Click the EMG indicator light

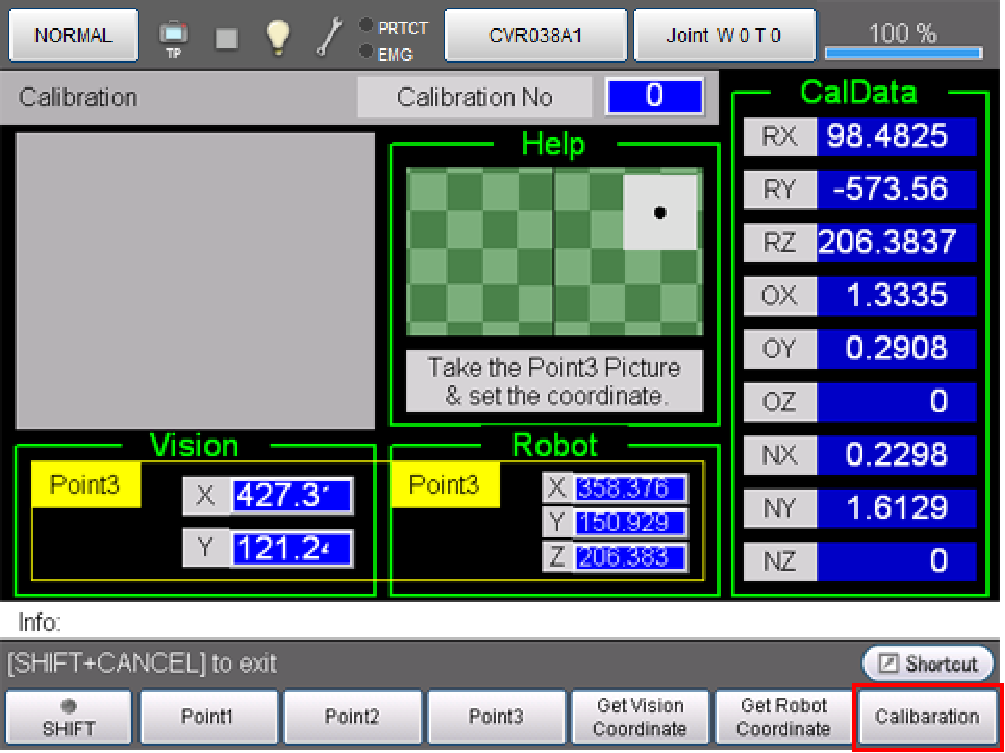366,52
